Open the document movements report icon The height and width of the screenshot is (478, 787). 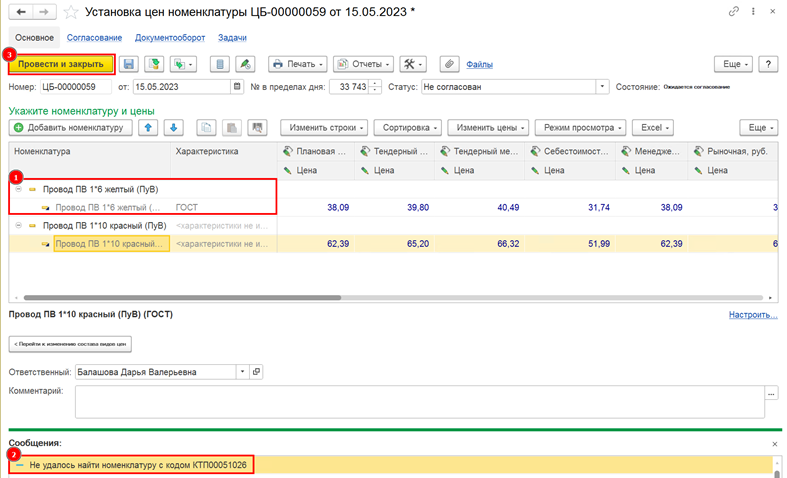tap(219, 64)
